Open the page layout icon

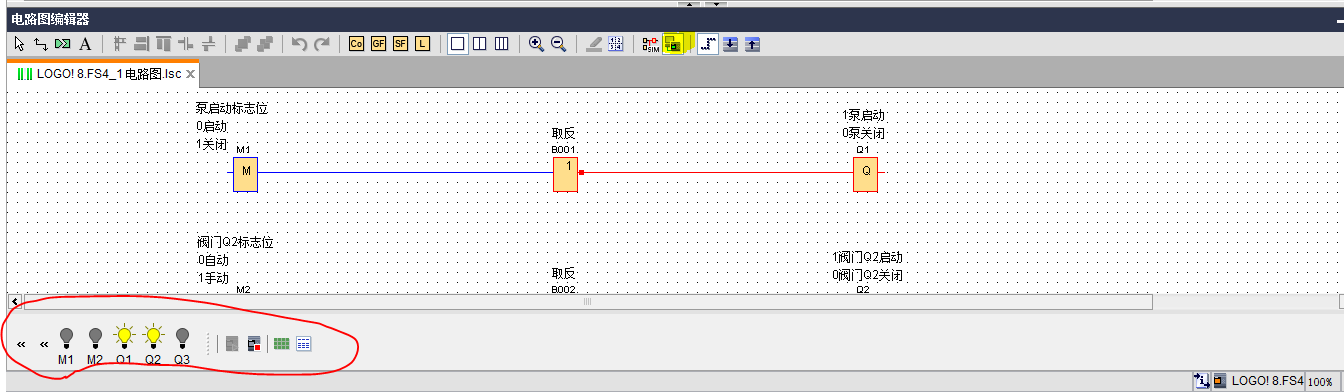(616, 44)
